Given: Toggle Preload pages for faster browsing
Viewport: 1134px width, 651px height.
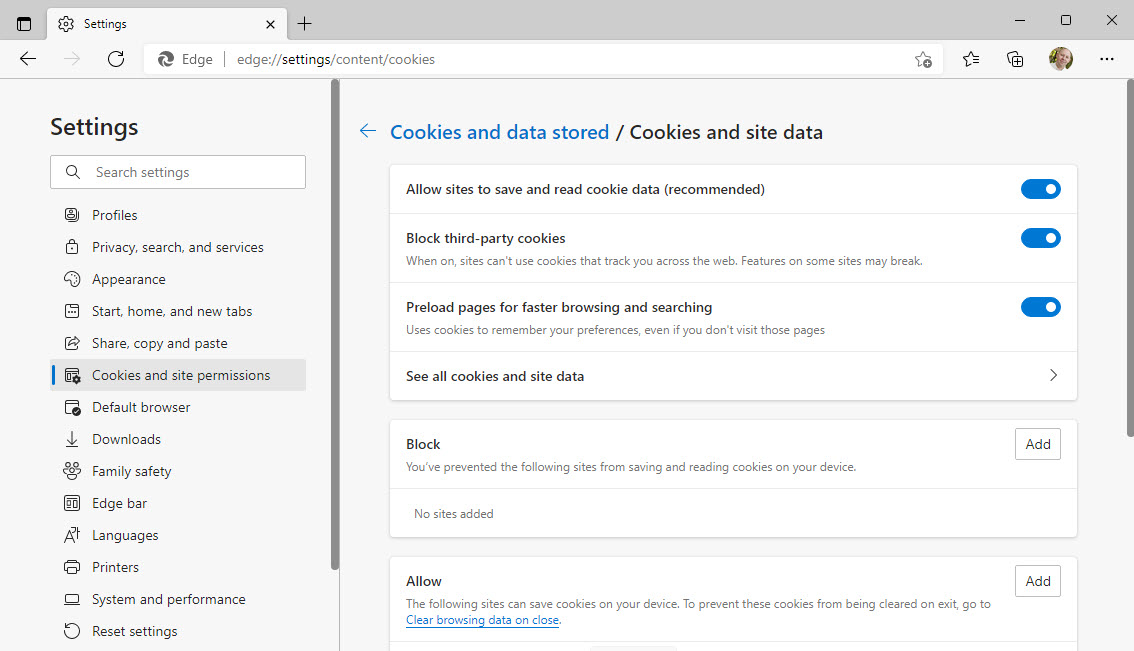Looking at the screenshot, I should point(1040,307).
